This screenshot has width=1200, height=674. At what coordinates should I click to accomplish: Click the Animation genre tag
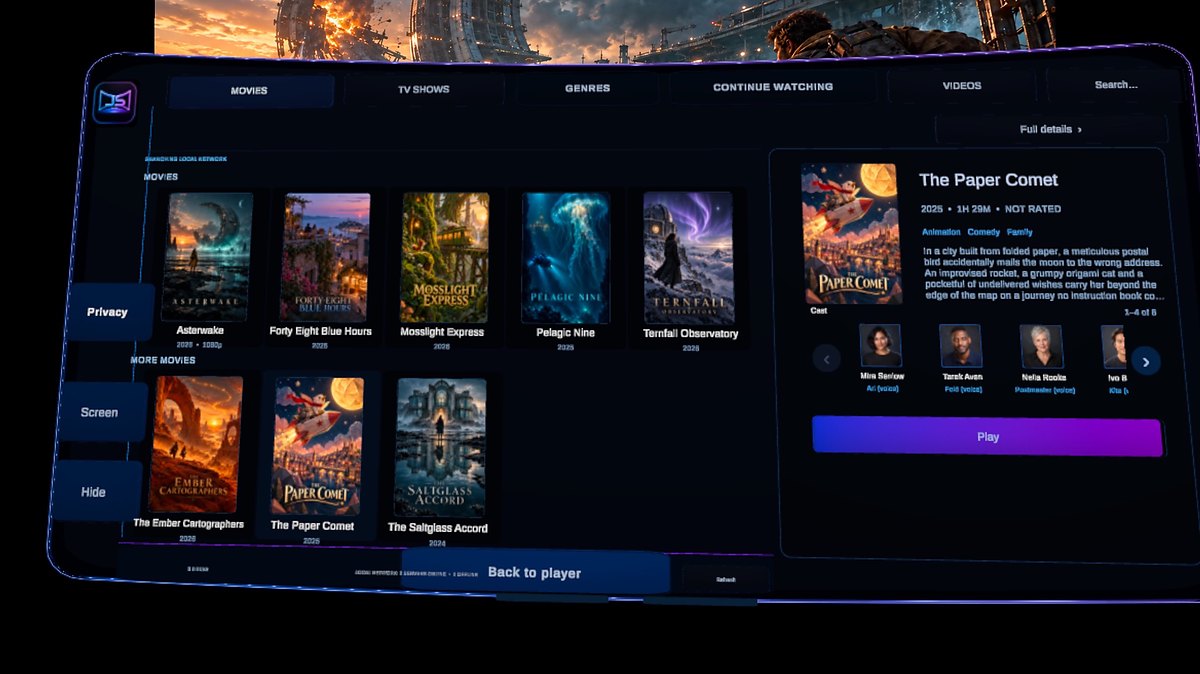(939, 232)
